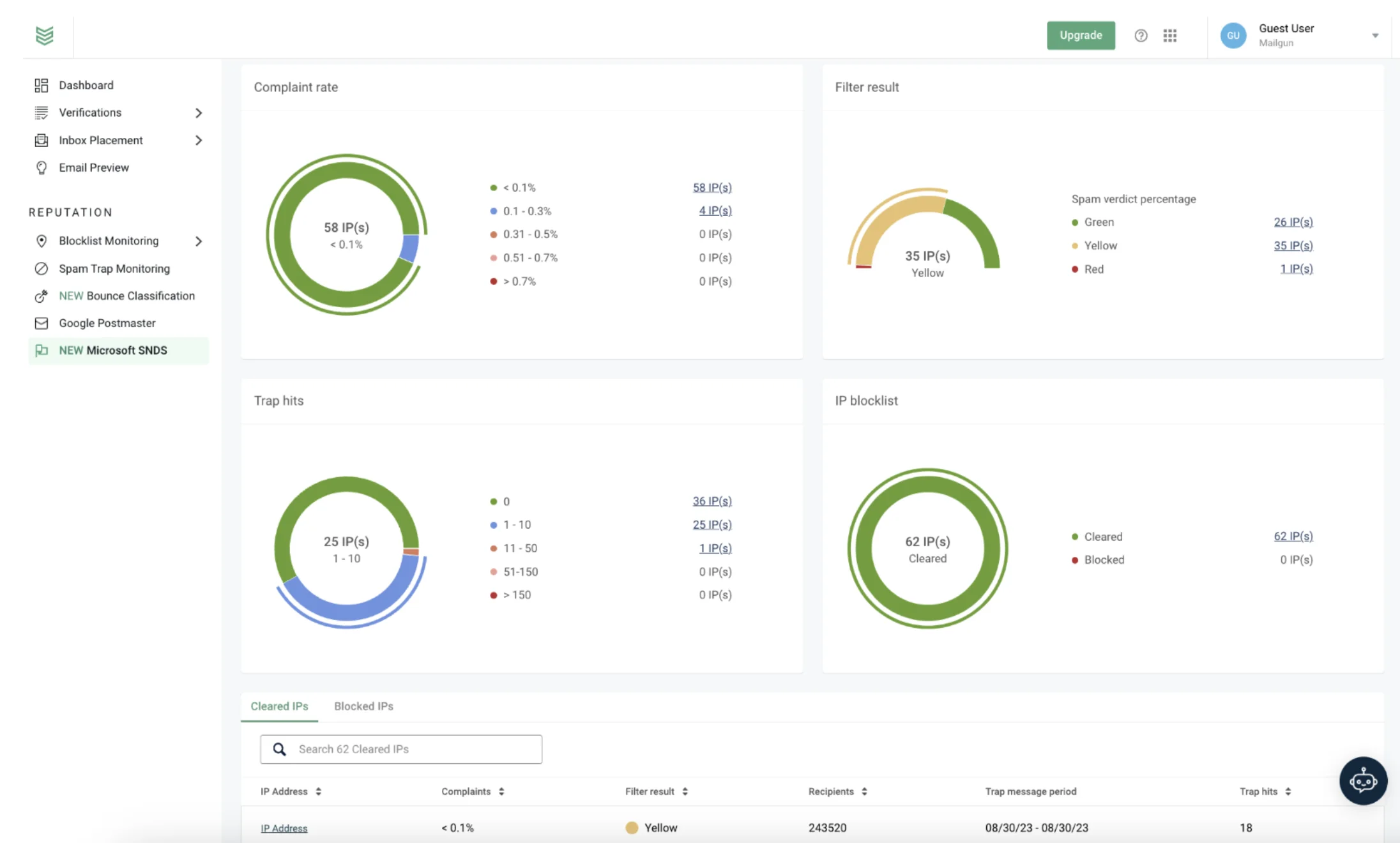Click the Mailgun Optimize logo icon
1400x843 pixels.
[x=44, y=35]
